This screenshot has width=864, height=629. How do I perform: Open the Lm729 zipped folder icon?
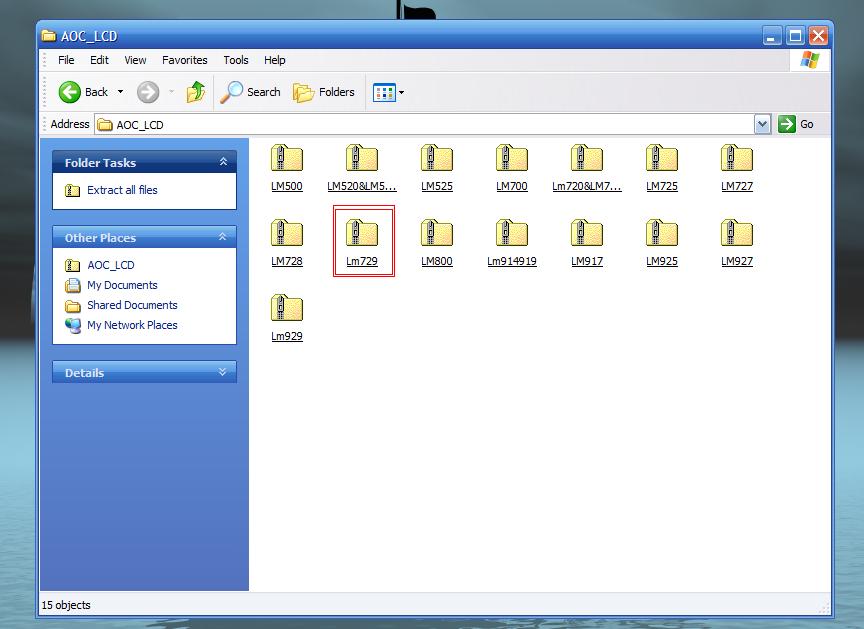point(362,233)
